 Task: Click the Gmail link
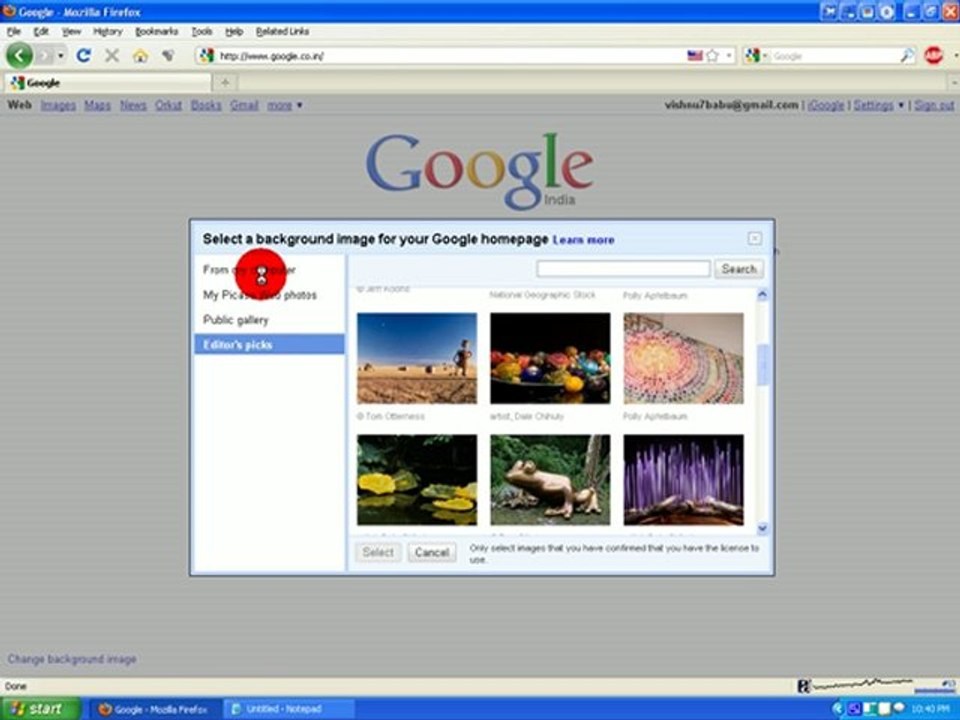244,105
